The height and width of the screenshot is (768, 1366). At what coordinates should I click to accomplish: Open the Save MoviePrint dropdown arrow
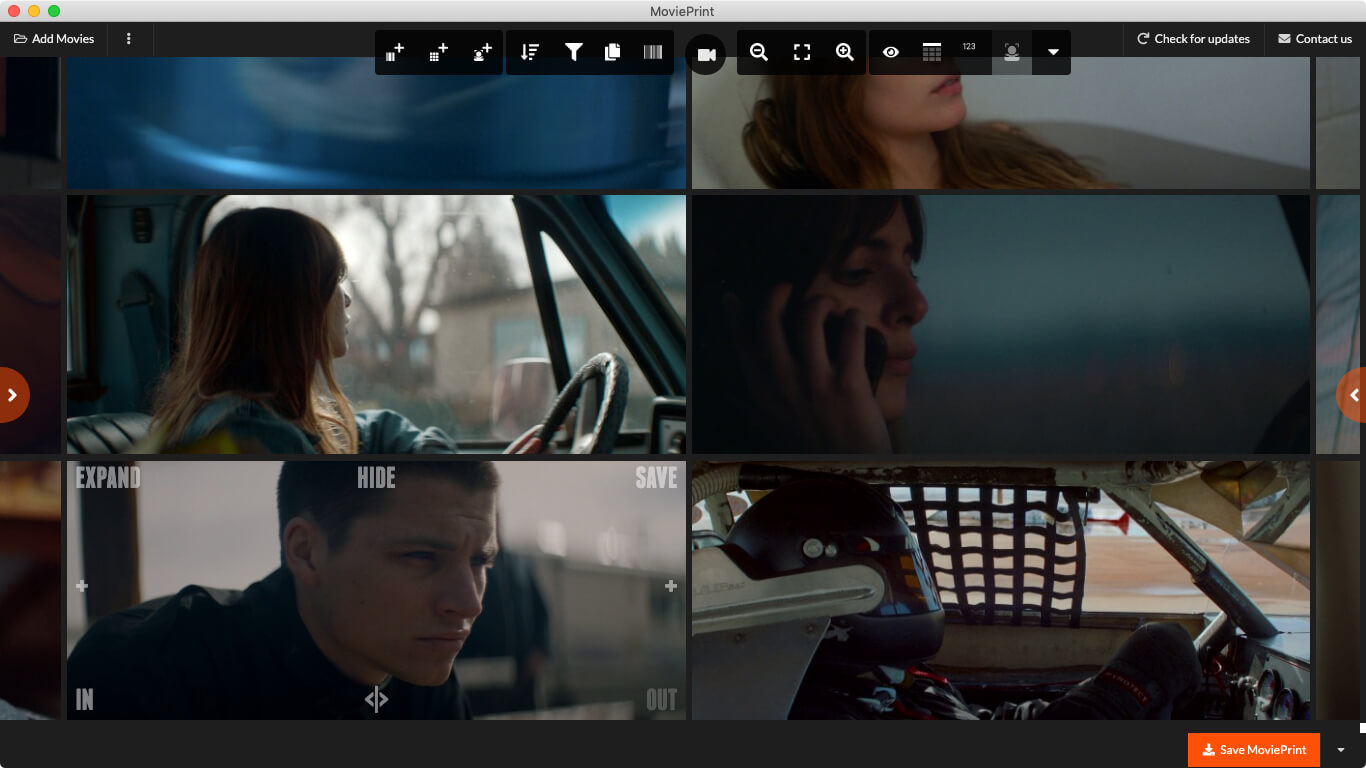(x=1341, y=750)
